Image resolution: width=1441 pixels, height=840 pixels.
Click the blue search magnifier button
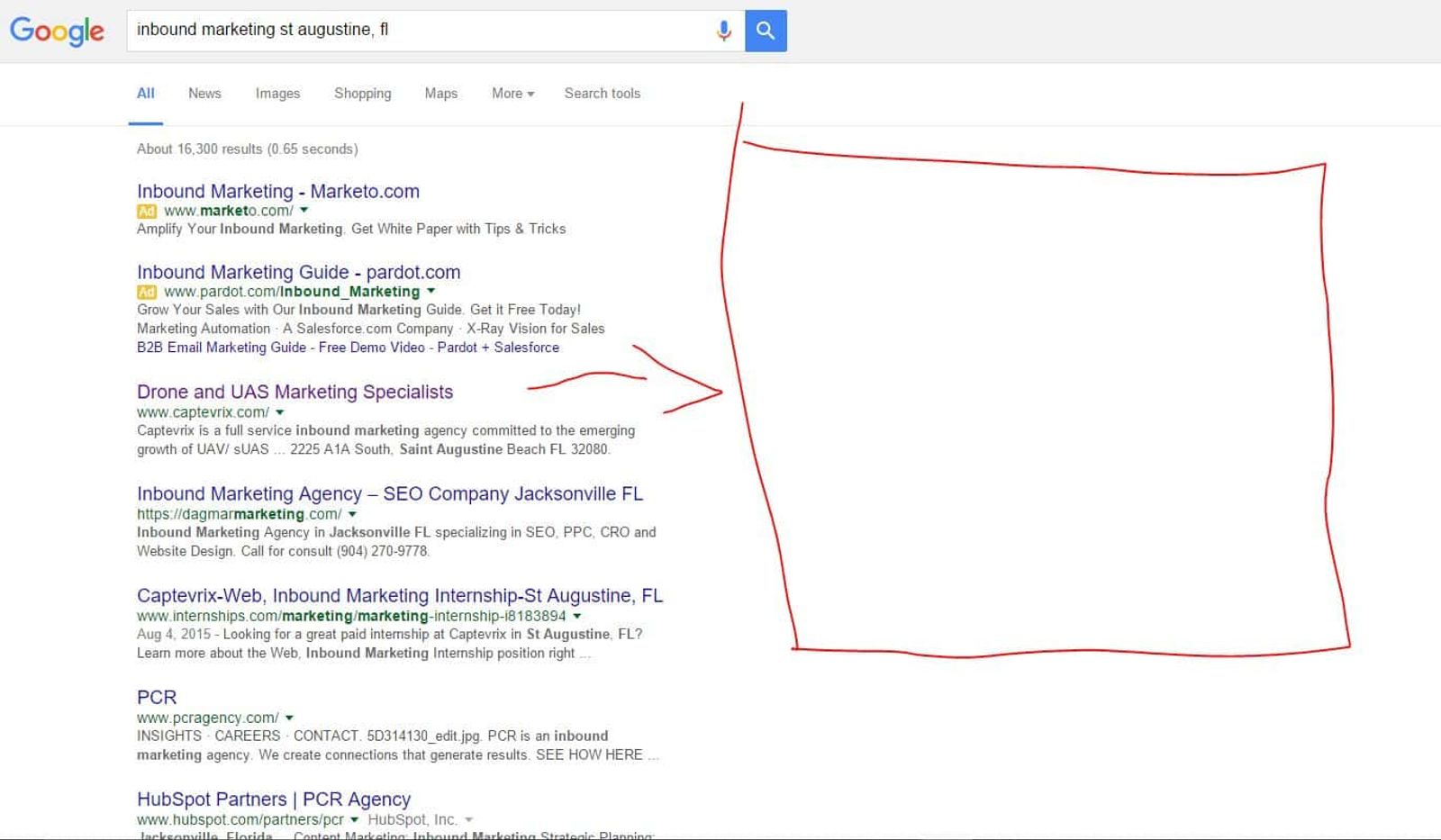click(x=766, y=31)
